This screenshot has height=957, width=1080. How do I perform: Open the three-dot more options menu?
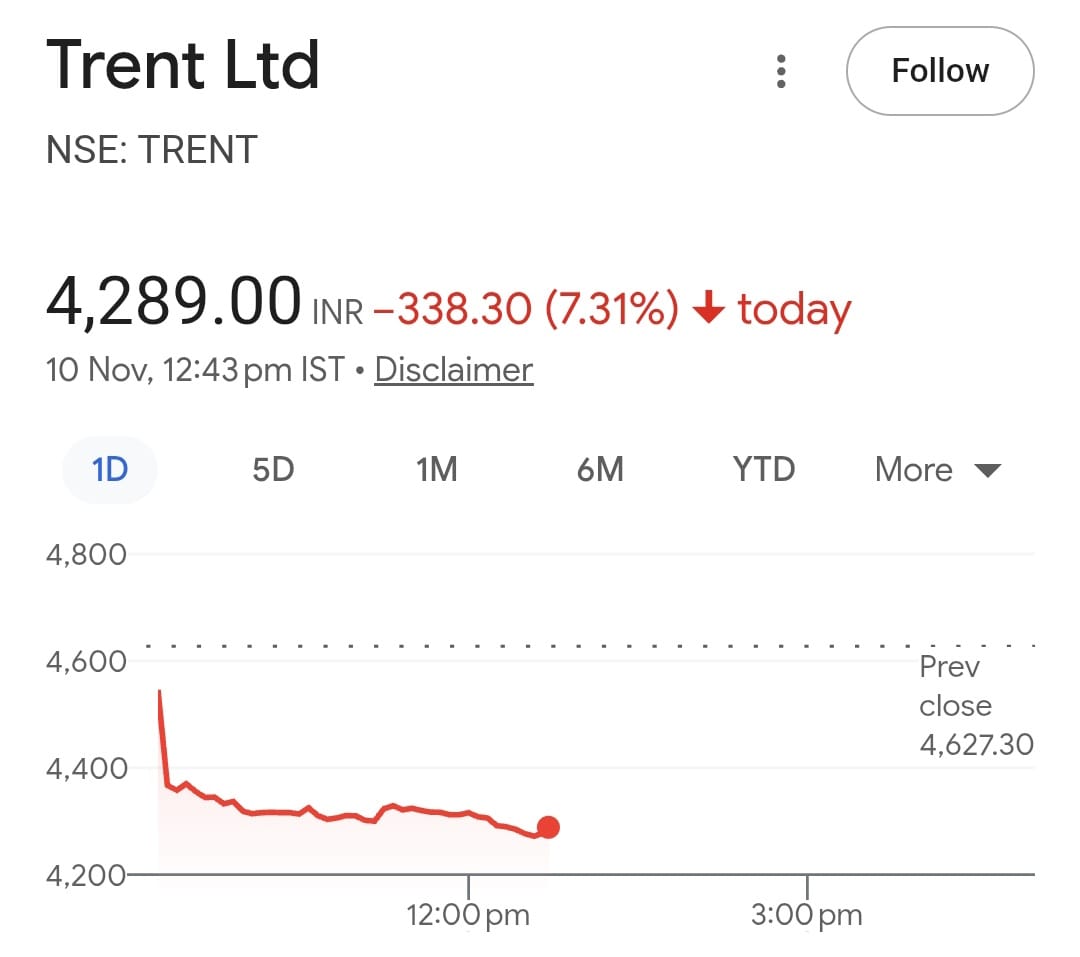click(781, 71)
